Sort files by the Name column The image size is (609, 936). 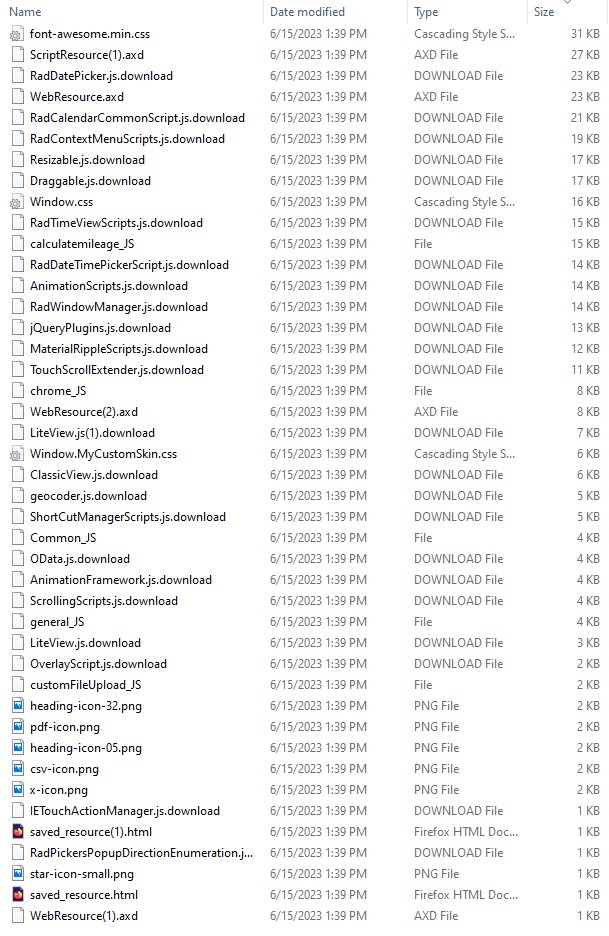tap(26, 12)
